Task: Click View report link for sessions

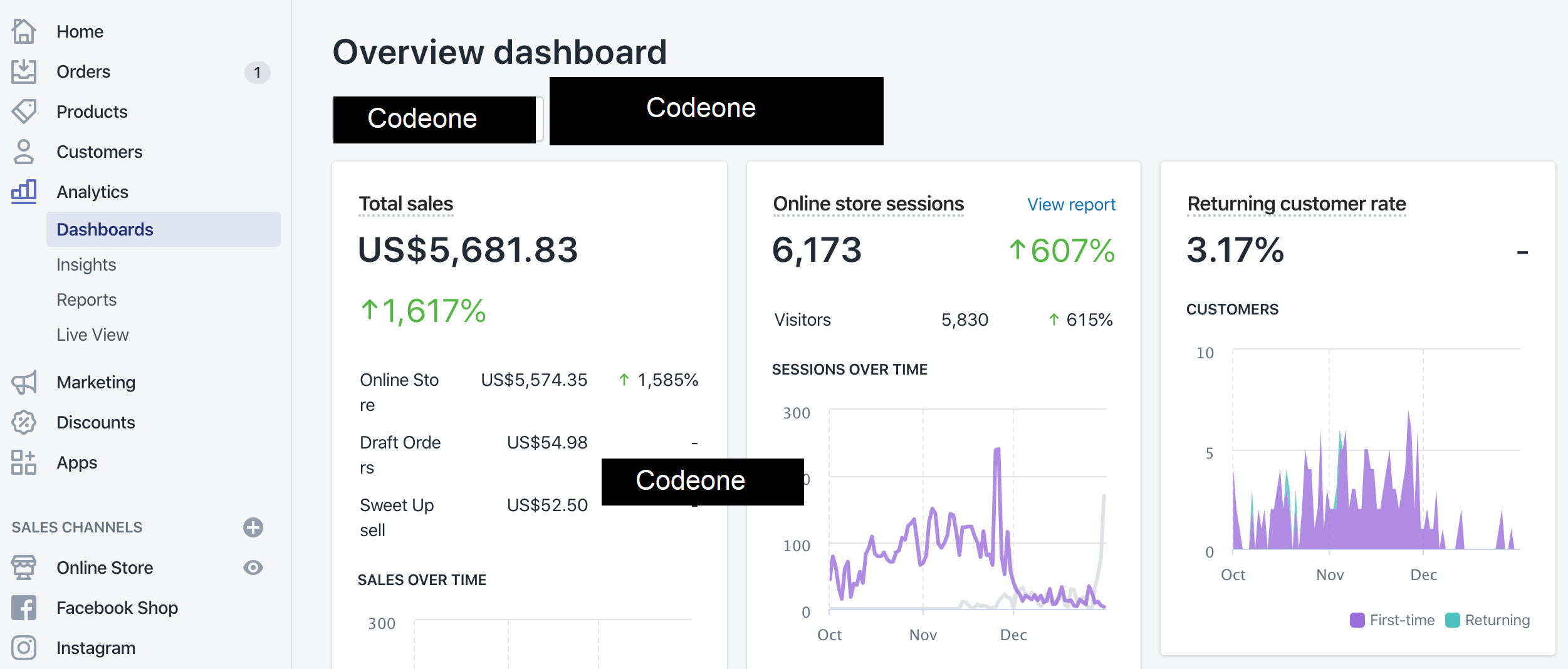Action: [1071, 204]
